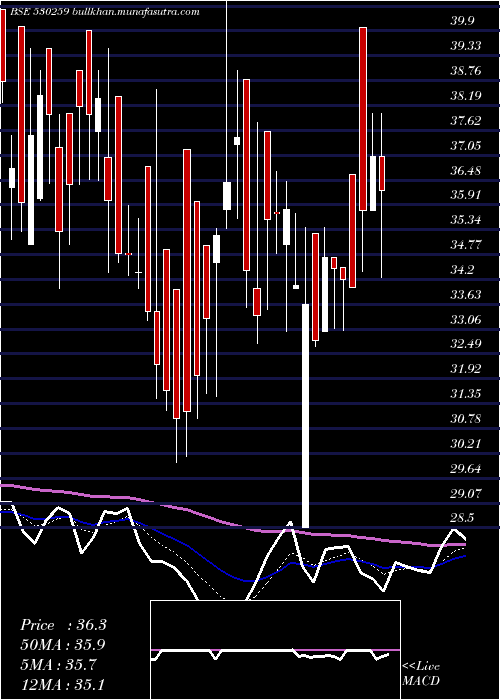Image resolution: width=500 pixels, height=700 pixels.
Task: Click the 31.92 price axis label
Action: point(467,369)
